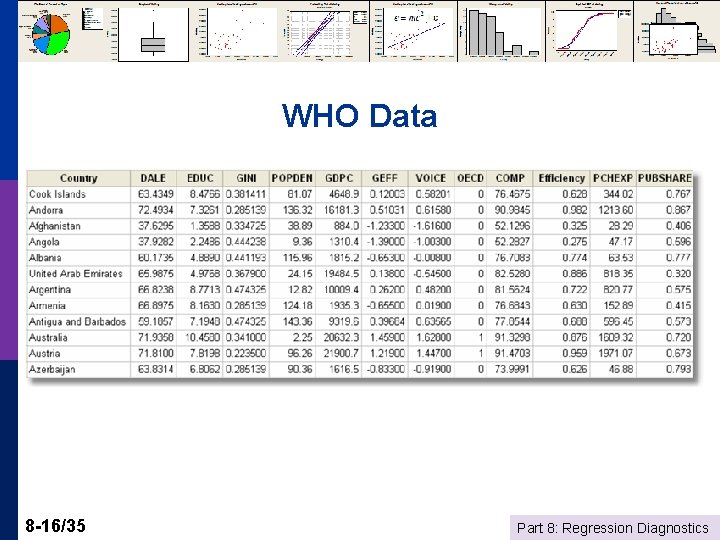This screenshot has width=720, height=540.
Task: Click Efficiency value 0.982 for Andorra
Action: click(575, 210)
